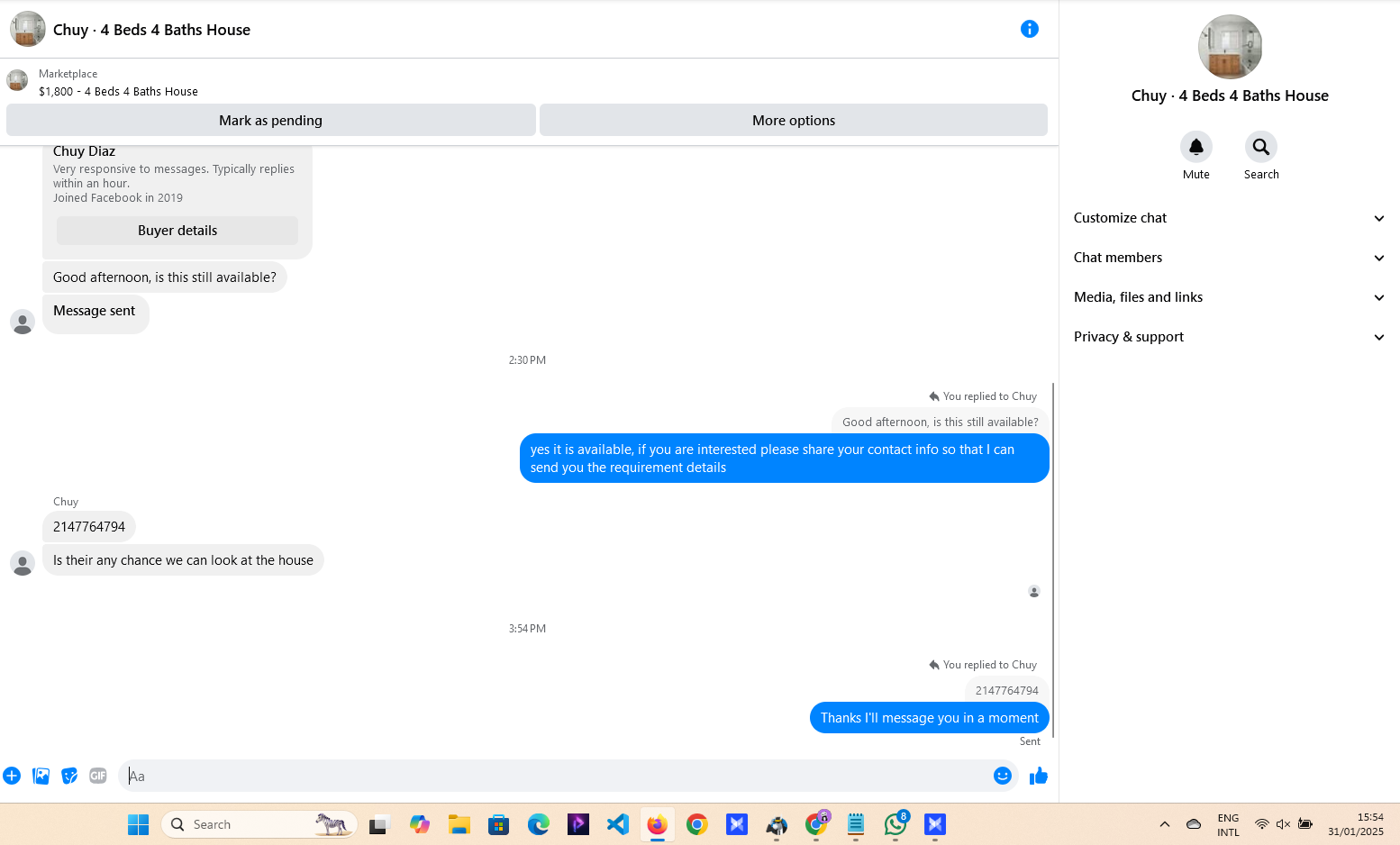Click the chat avatar thumbnail in the header

point(28,29)
